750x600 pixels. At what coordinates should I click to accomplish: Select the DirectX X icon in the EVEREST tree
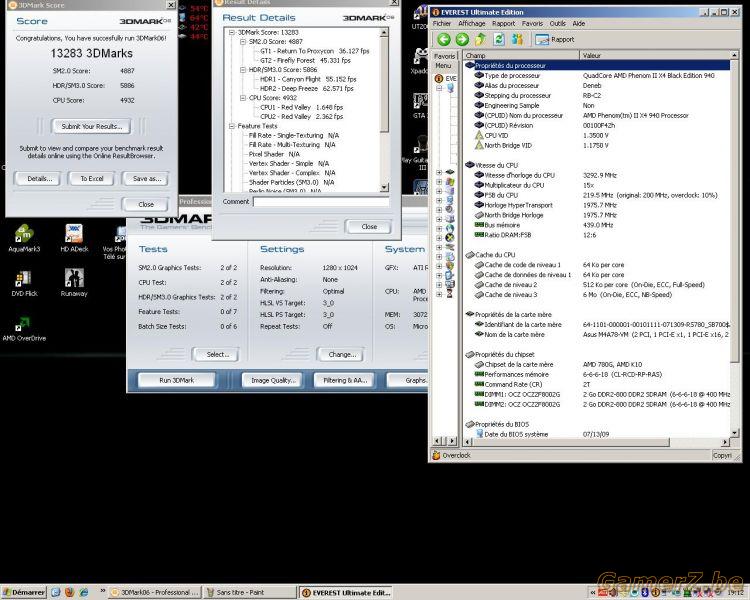tap(450, 237)
